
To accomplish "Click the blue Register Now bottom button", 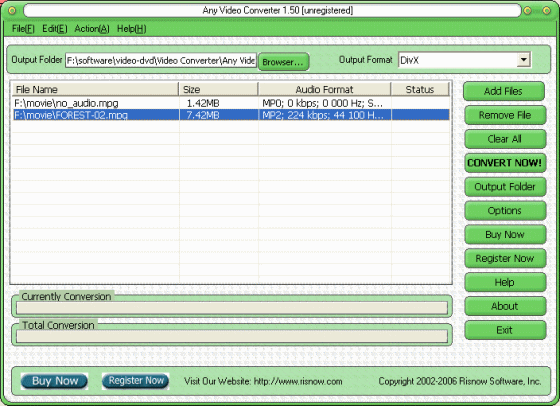I will click(136, 381).
